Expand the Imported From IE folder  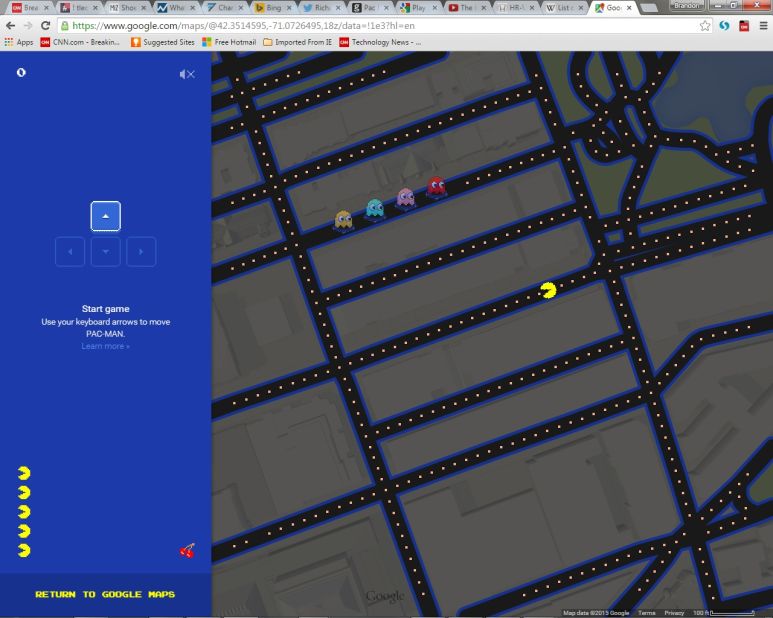298,42
